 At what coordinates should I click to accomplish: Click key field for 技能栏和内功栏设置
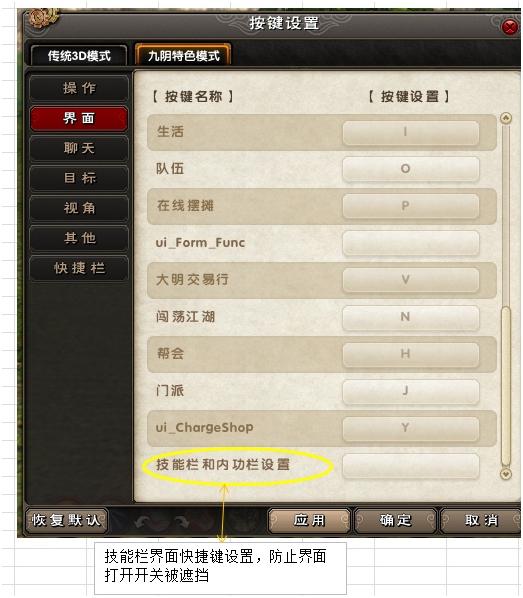pyautogui.click(x=410, y=465)
